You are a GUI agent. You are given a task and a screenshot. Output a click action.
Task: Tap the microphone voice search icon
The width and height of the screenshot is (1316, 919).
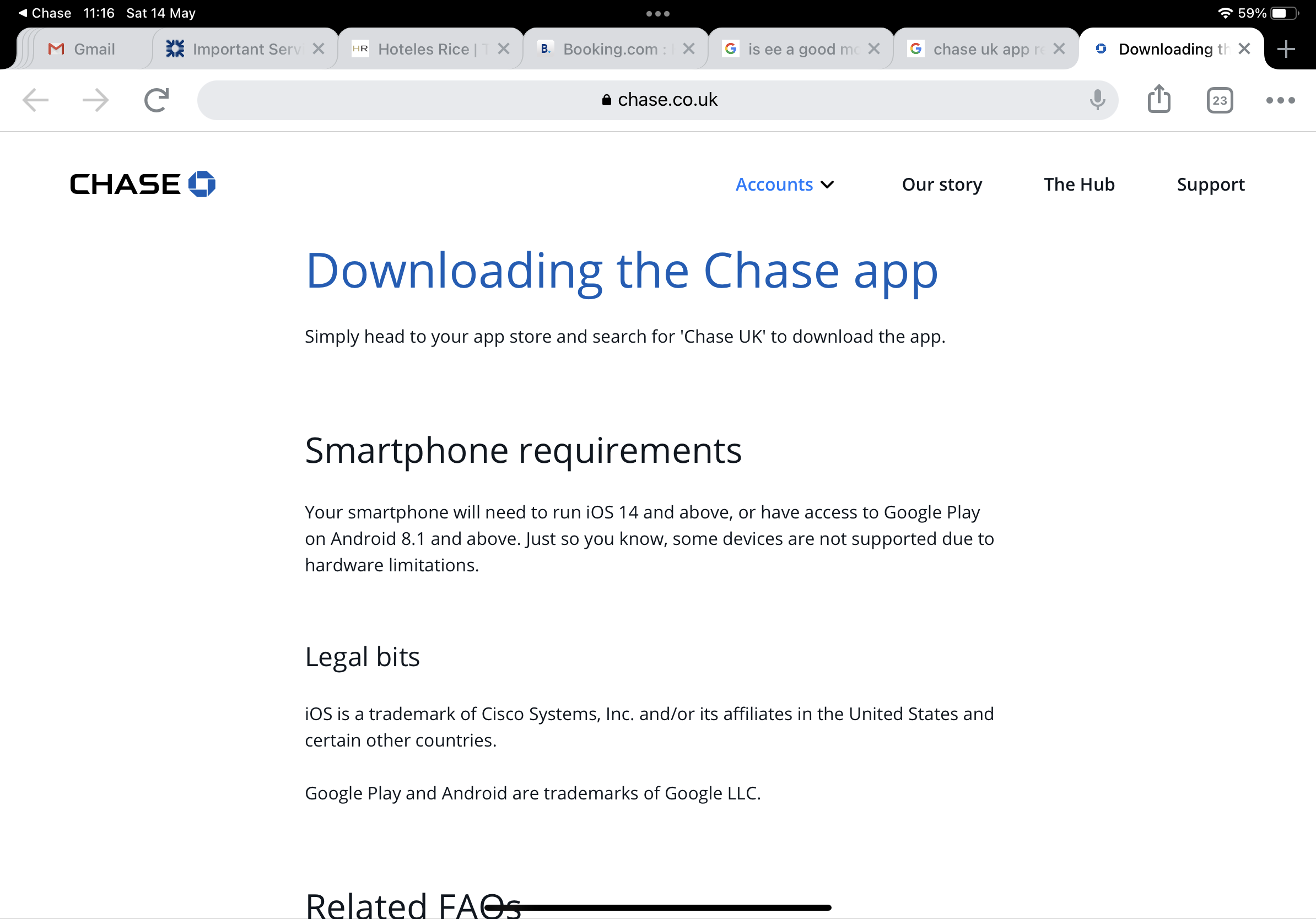(1097, 100)
